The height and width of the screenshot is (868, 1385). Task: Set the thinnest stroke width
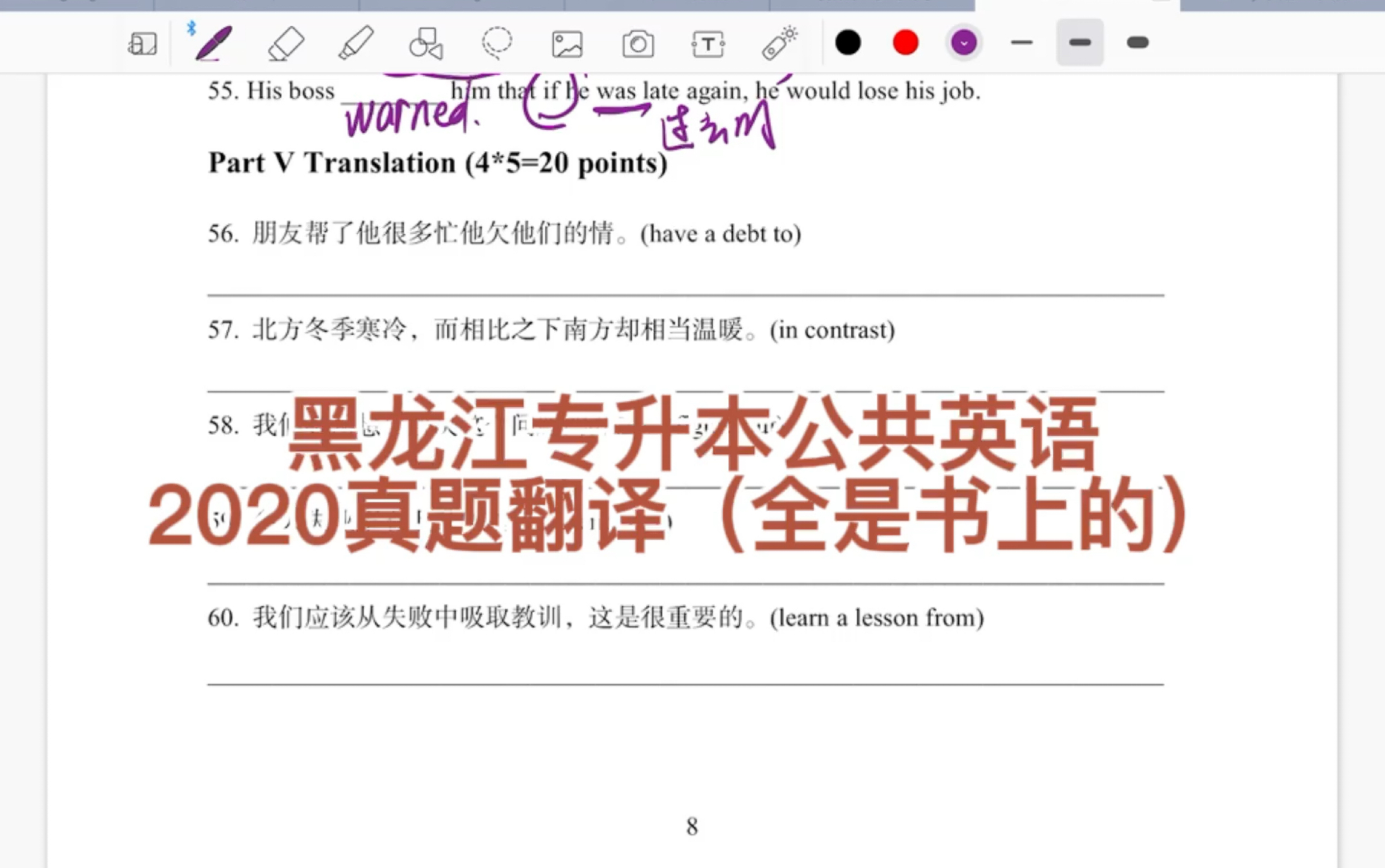pos(1022,43)
